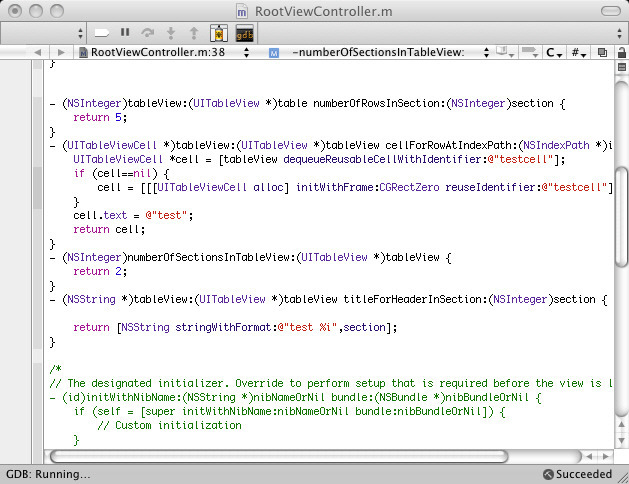Click 'return 5;' line in code
This screenshot has height=484, width=629.
[x=100, y=117]
